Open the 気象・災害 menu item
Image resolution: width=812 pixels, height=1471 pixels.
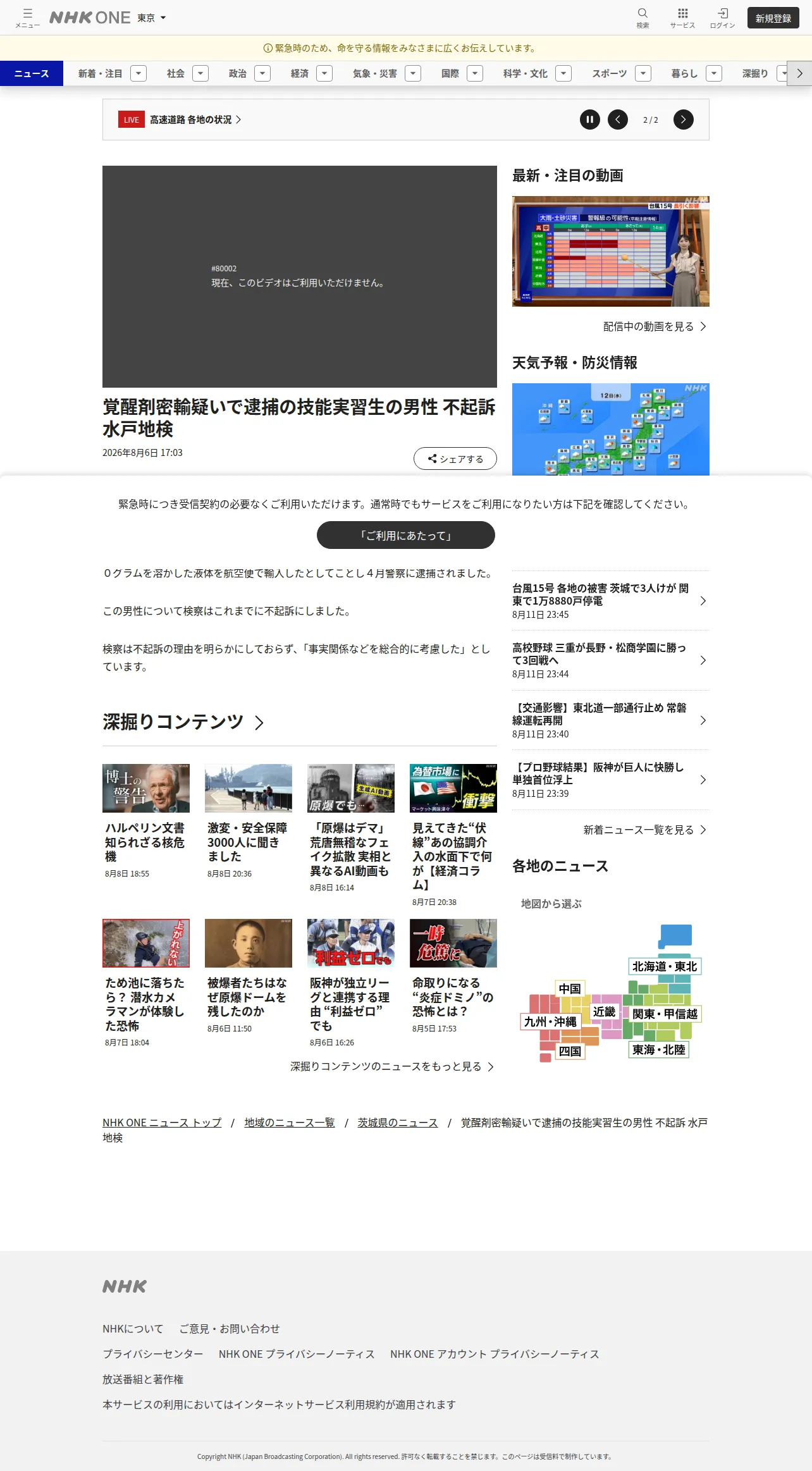click(375, 73)
